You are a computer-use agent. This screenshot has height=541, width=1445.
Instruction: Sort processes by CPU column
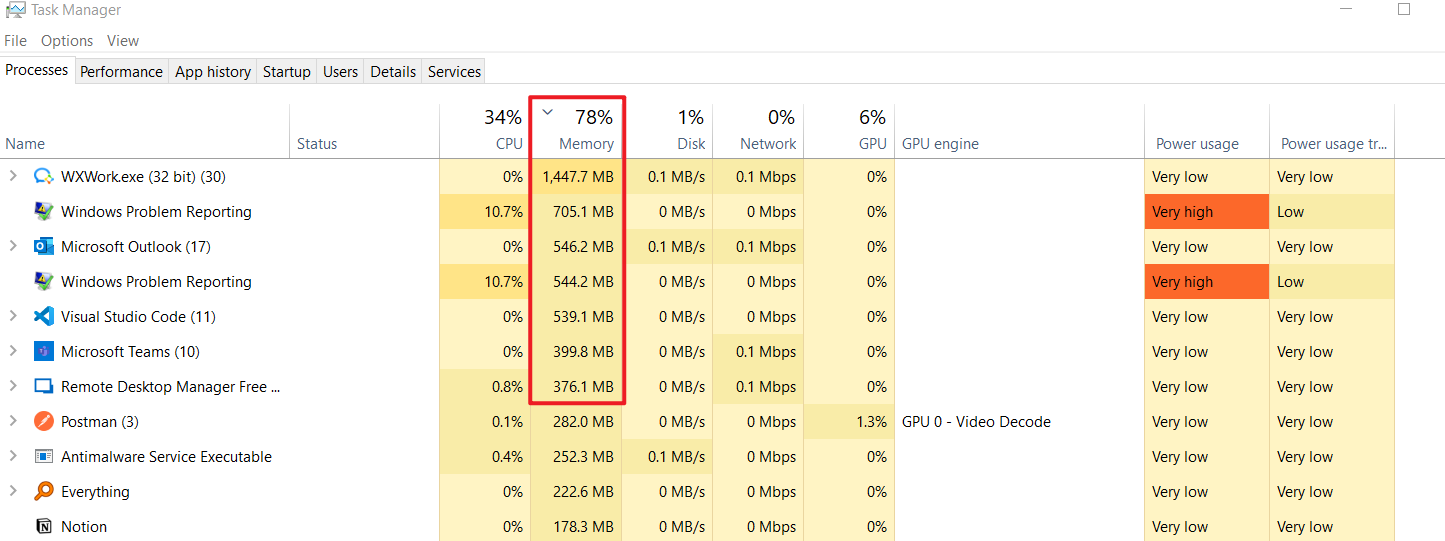[x=484, y=131]
